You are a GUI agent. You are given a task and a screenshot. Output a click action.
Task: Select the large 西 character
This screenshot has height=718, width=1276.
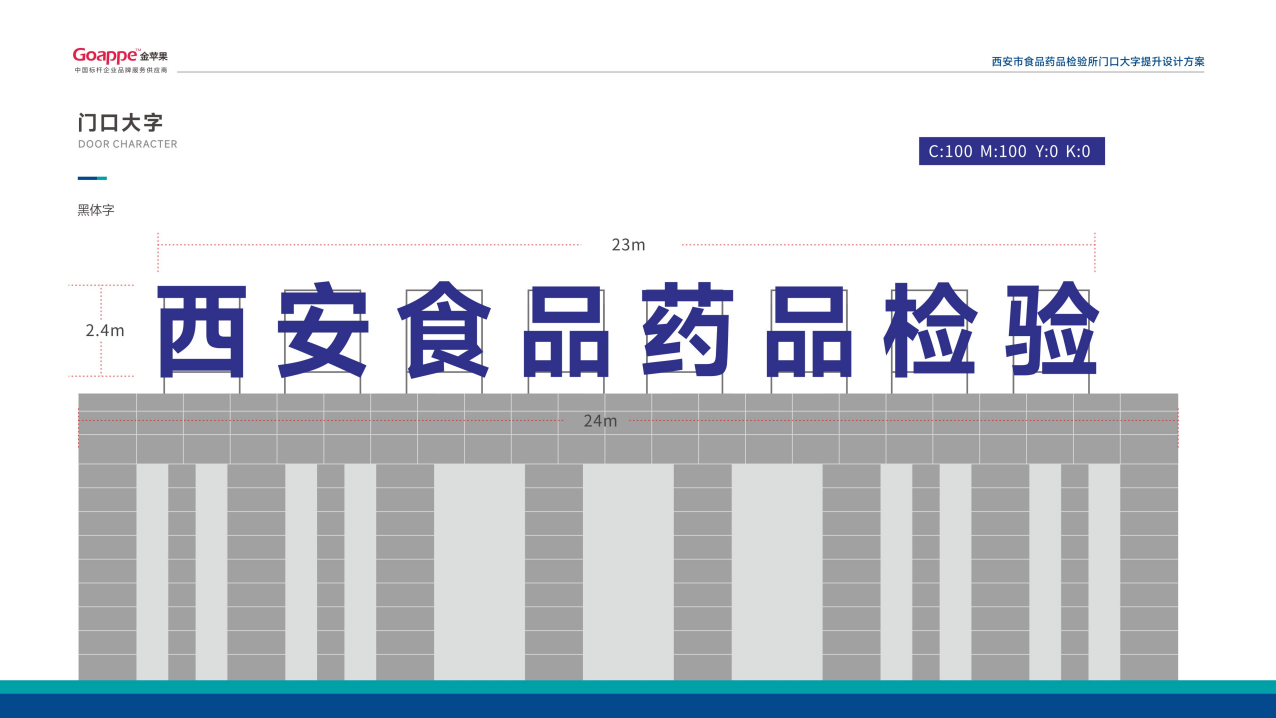(x=202, y=331)
